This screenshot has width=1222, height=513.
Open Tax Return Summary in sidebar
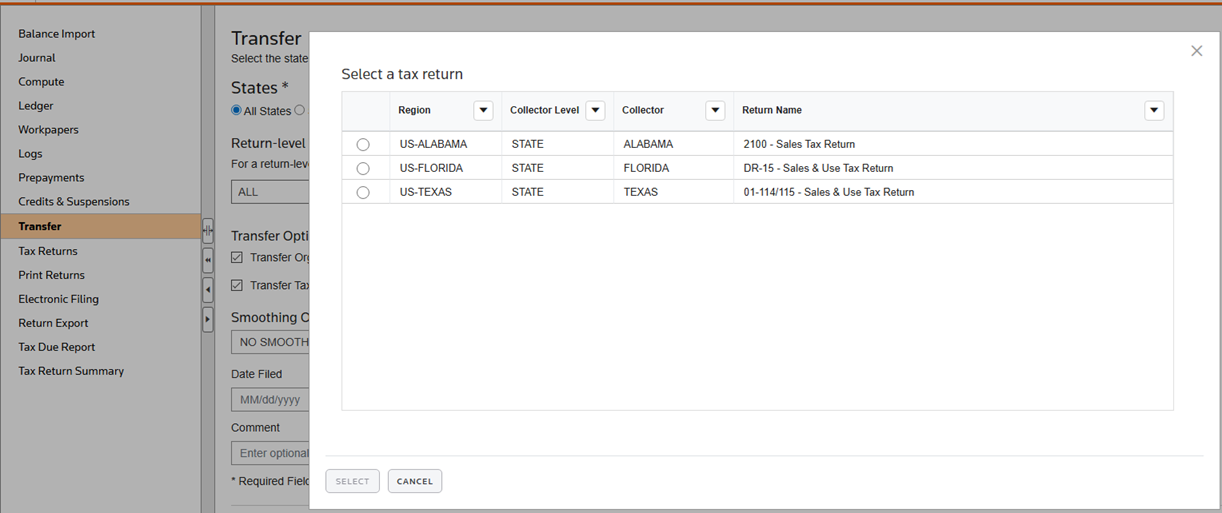coord(71,371)
